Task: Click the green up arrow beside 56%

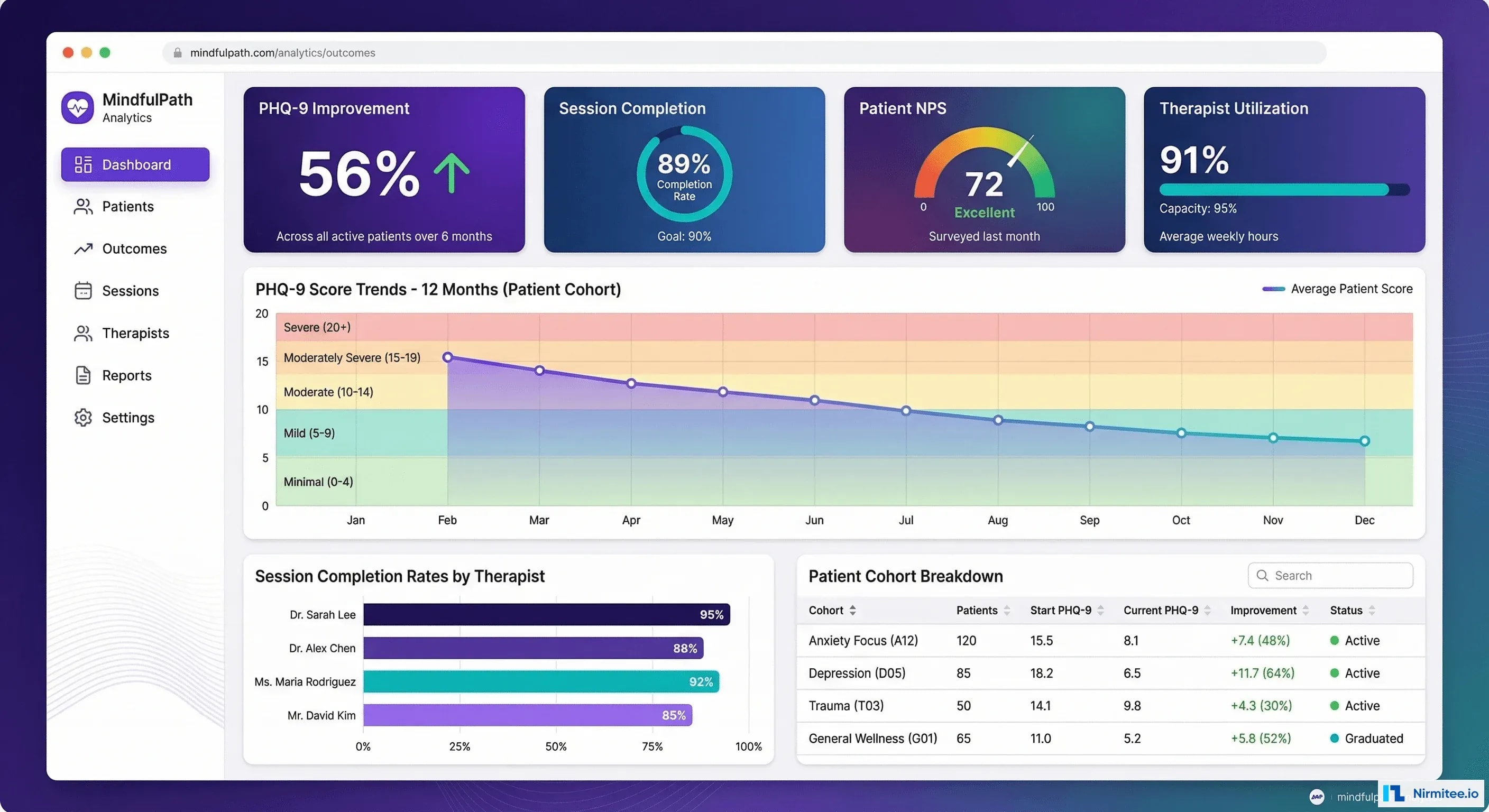Action: [x=452, y=173]
